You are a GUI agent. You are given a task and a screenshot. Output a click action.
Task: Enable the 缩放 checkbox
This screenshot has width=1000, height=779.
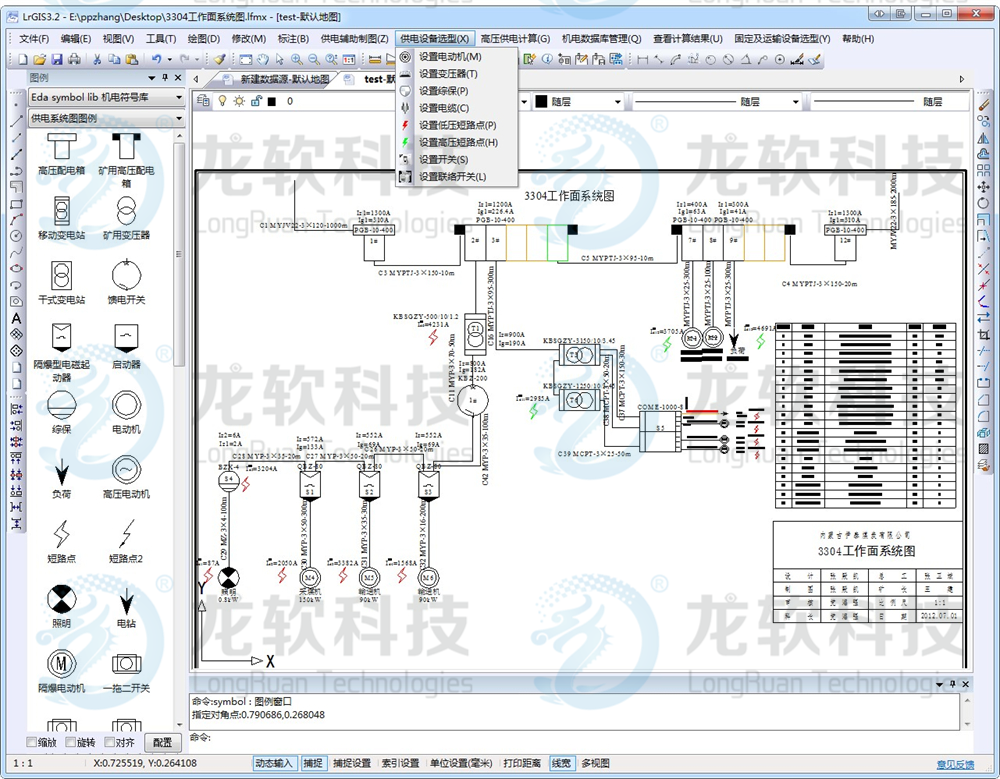click(x=32, y=743)
